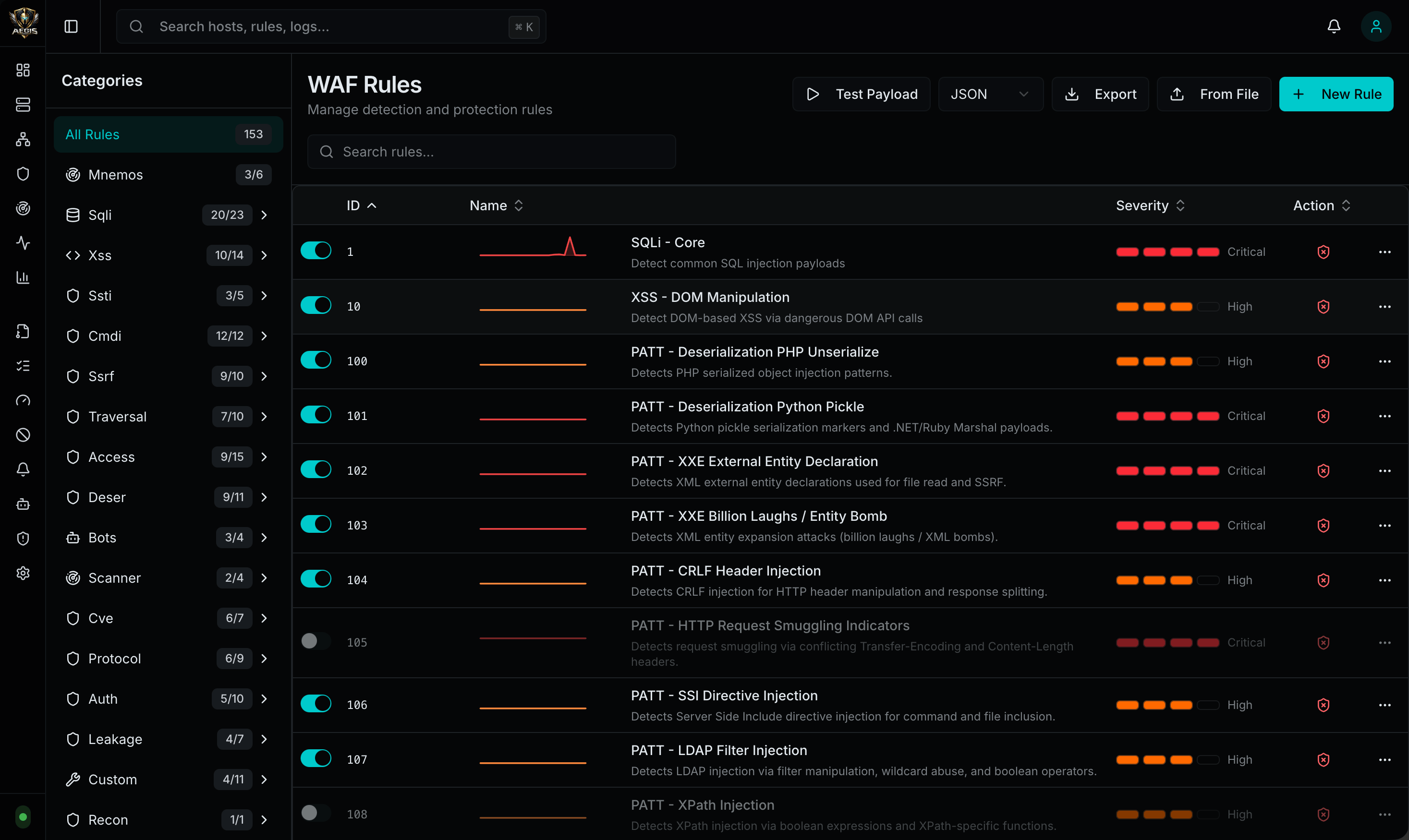The height and width of the screenshot is (840, 1409).
Task: Open the three-dot menu for XSS - DOM Manipulation
Action: pyautogui.click(x=1385, y=307)
